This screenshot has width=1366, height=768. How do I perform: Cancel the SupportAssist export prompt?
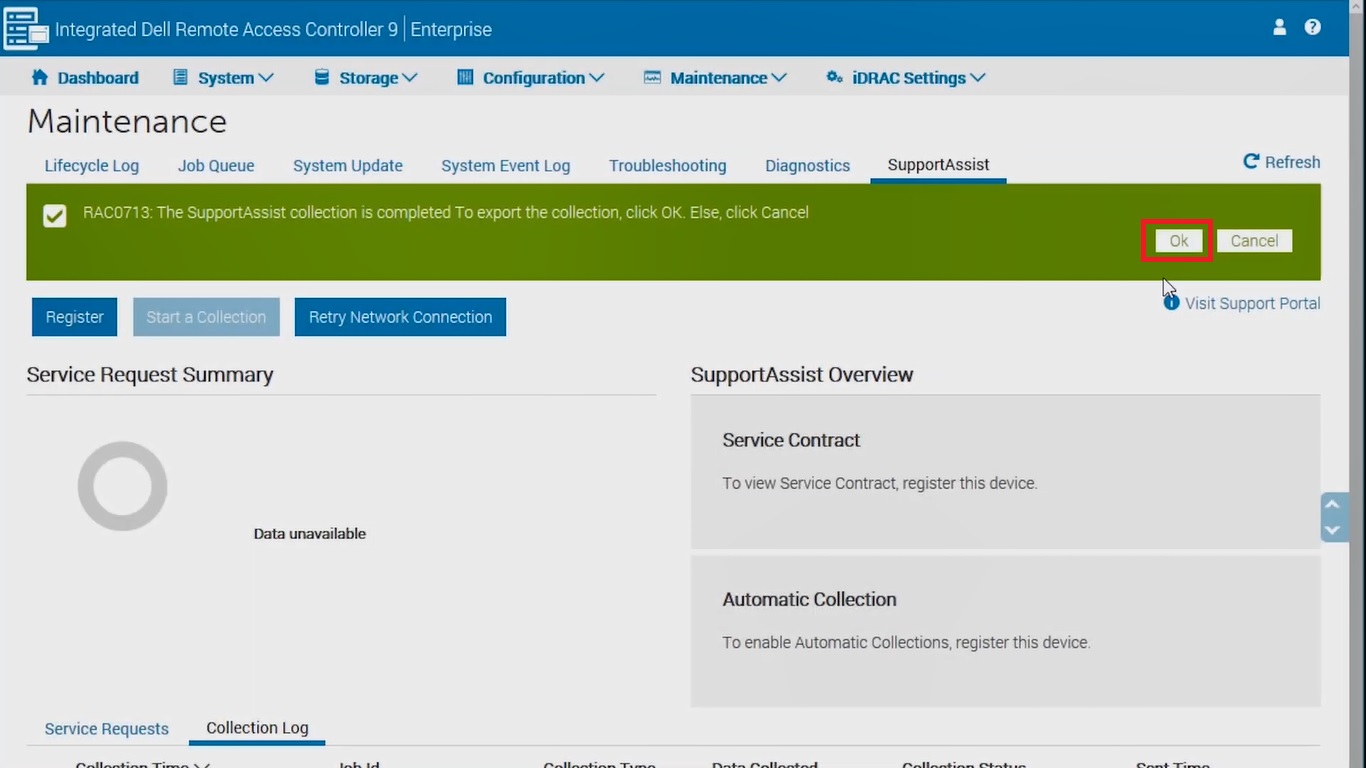[1254, 241]
